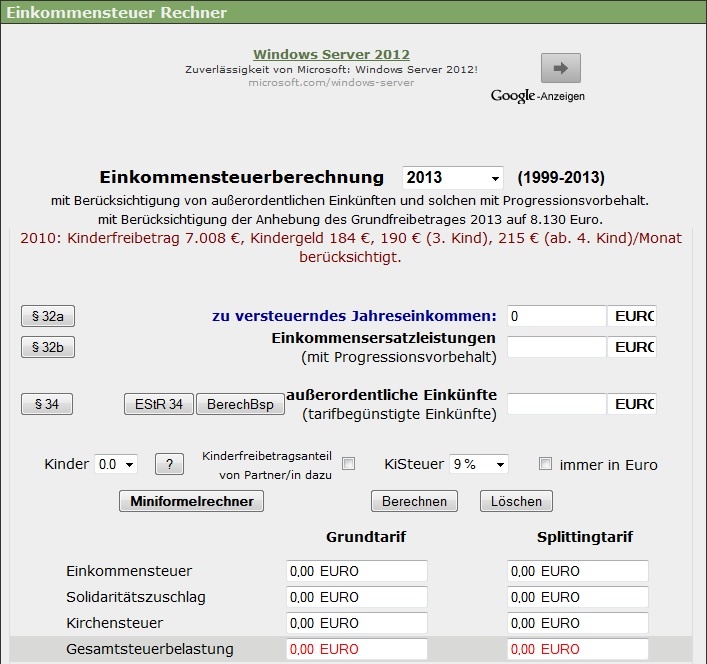The height and width of the screenshot is (664, 707).
Task: Enable Kinderfreibetragsanteil von Partner checkbox
Action: 349,463
